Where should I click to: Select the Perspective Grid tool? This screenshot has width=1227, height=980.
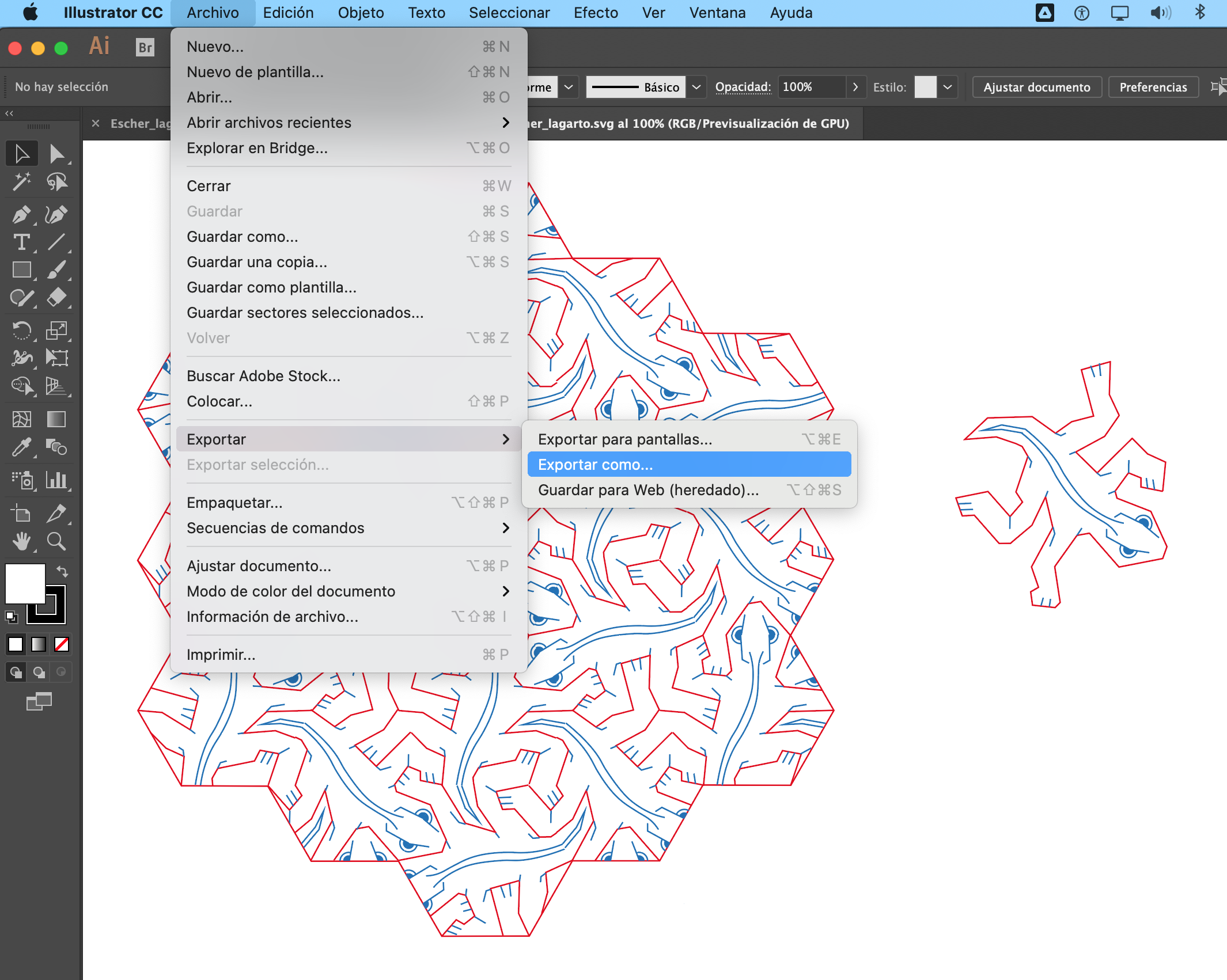click(56, 385)
